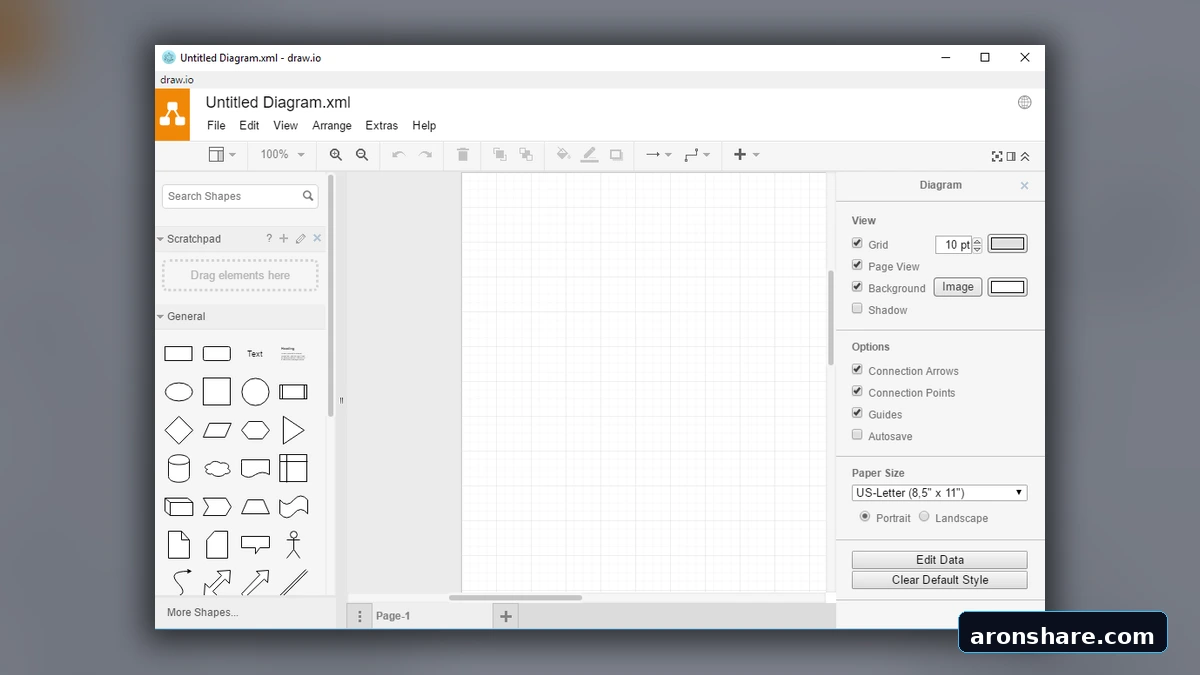Click the Clear Default Style button
This screenshot has height=675, width=1200.
point(939,580)
